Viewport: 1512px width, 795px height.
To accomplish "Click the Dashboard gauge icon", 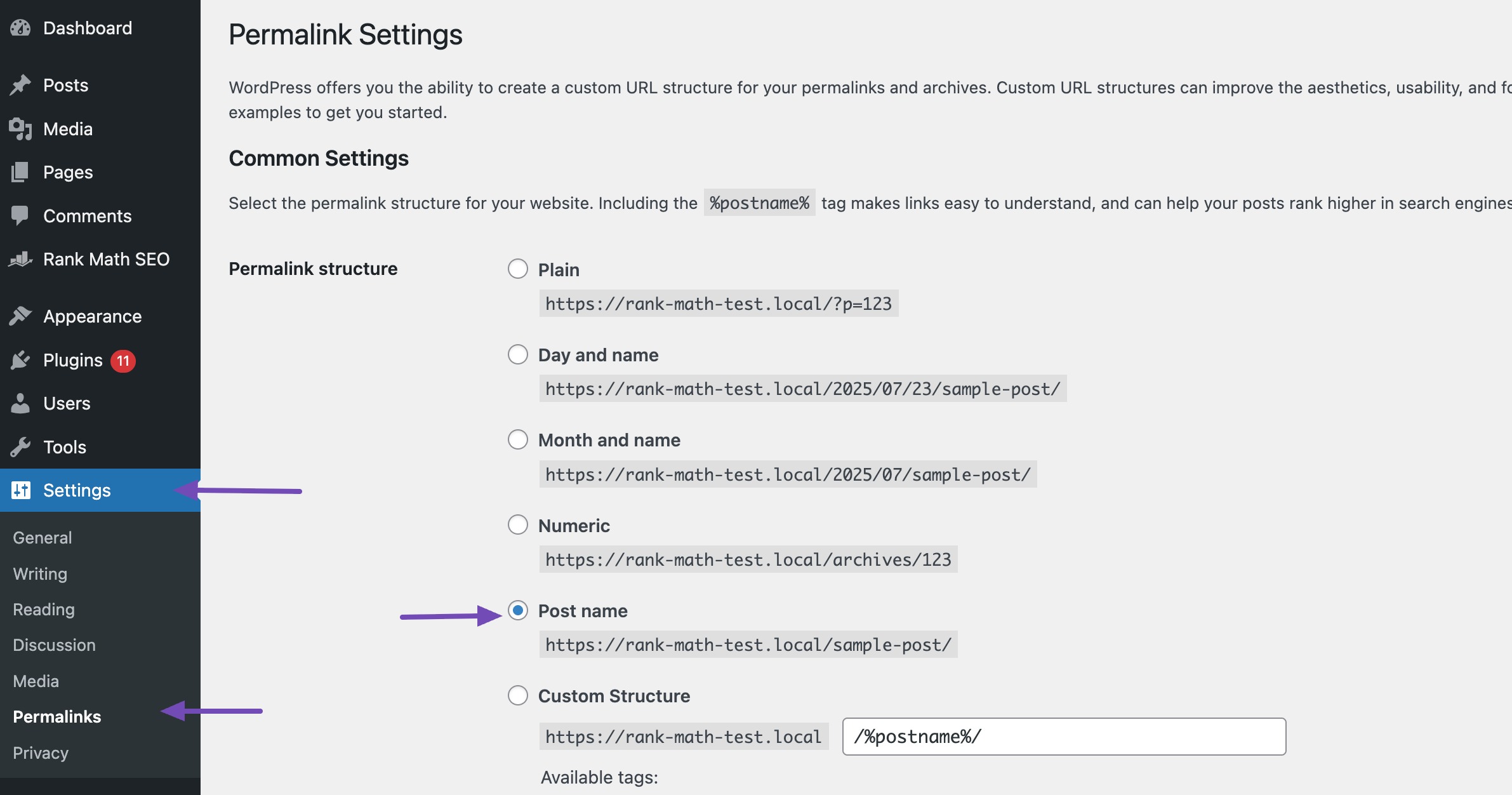I will tap(20, 28).
